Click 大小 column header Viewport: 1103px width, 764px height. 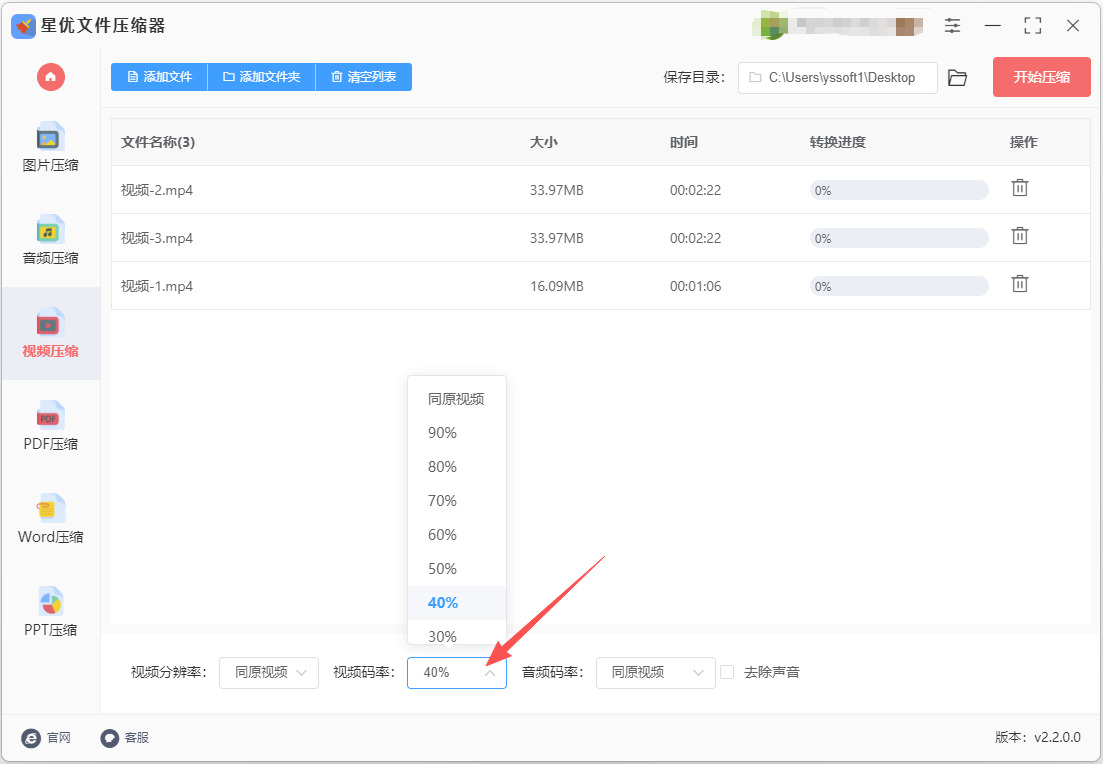click(543, 142)
